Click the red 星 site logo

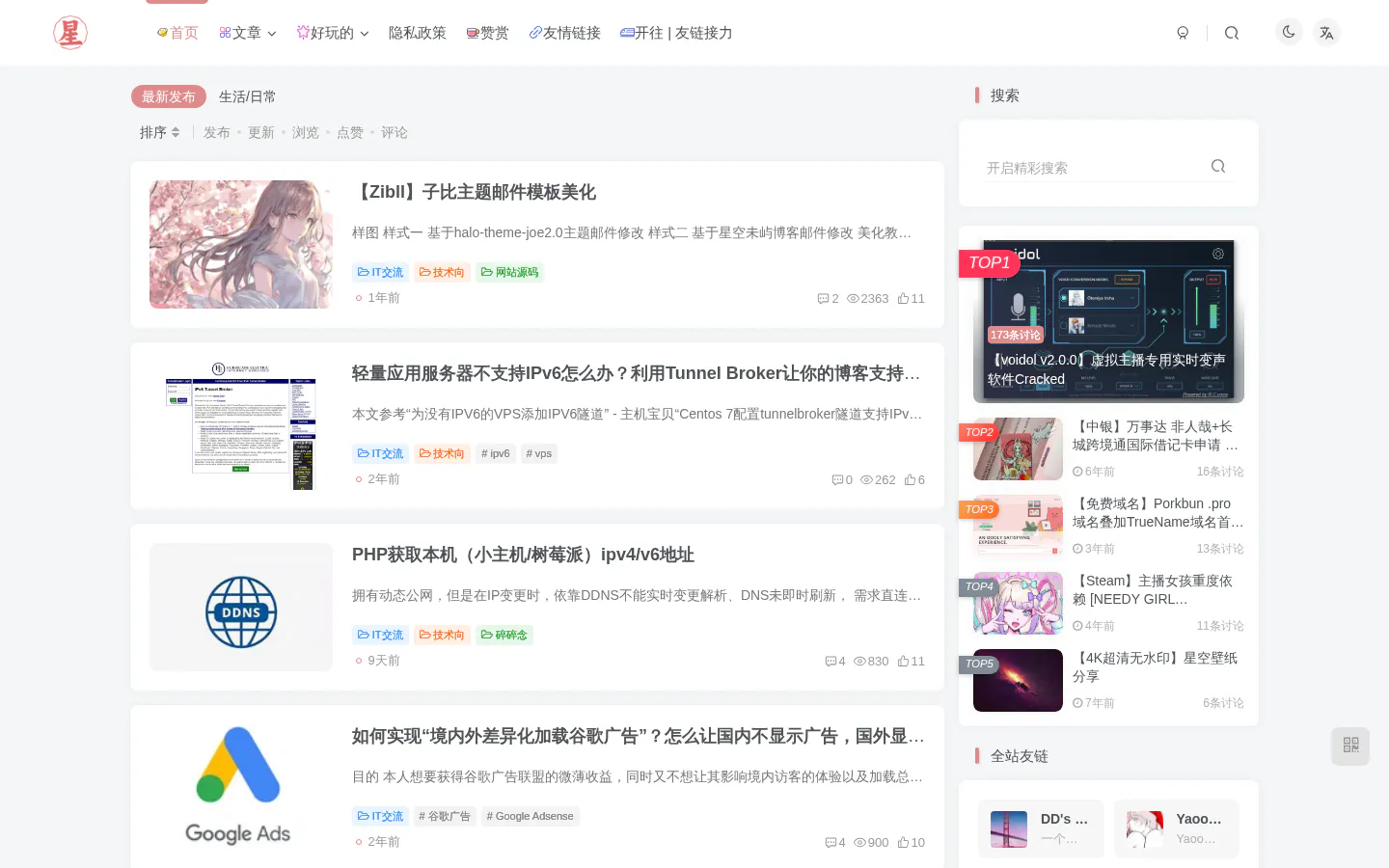coord(70,33)
